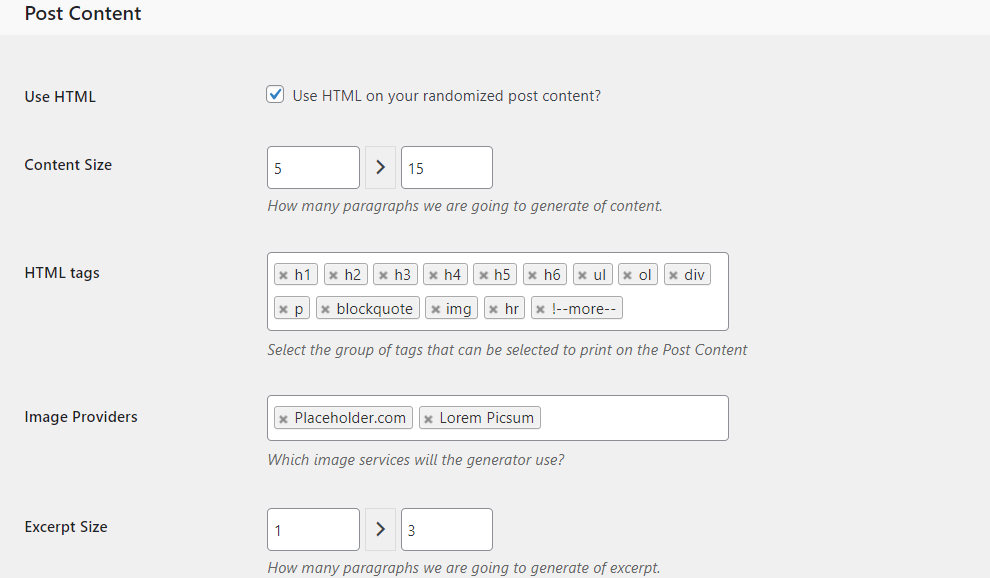
Task: Remove the h6 tag from HTML tags
Action: pos(531,274)
